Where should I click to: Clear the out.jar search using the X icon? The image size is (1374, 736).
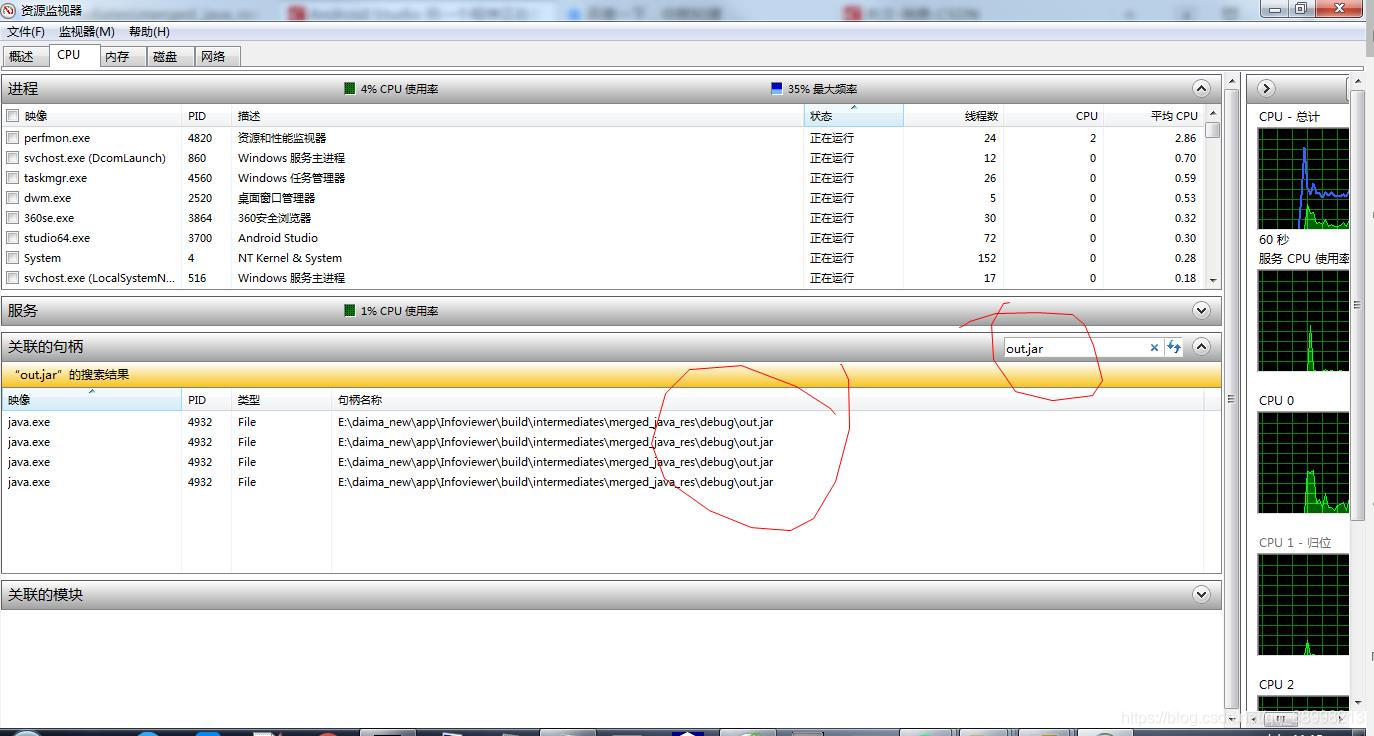[x=1155, y=348]
